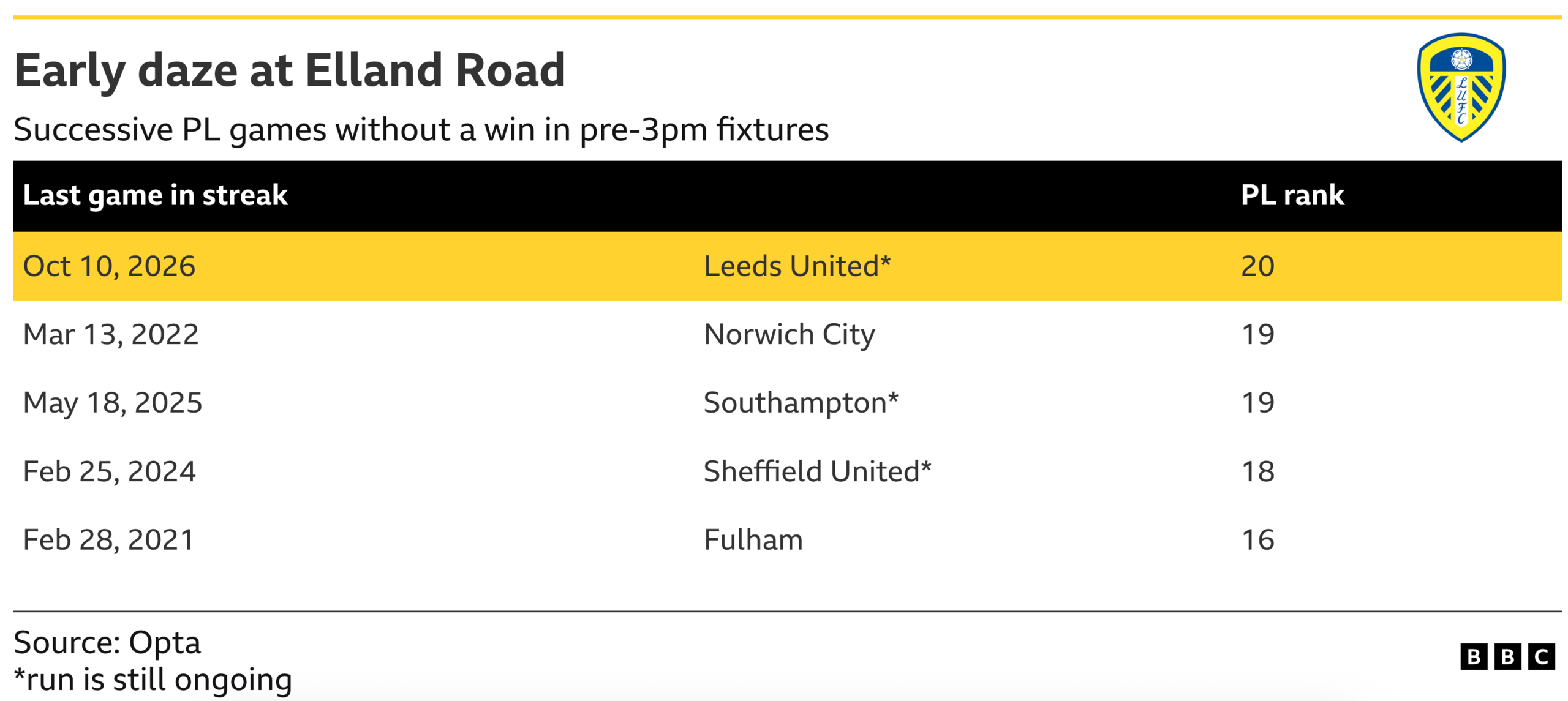Click the 'Southampton*' team name
This screenshot has width=1568, height=701.
pyautogui.click(x=801, y=403)
